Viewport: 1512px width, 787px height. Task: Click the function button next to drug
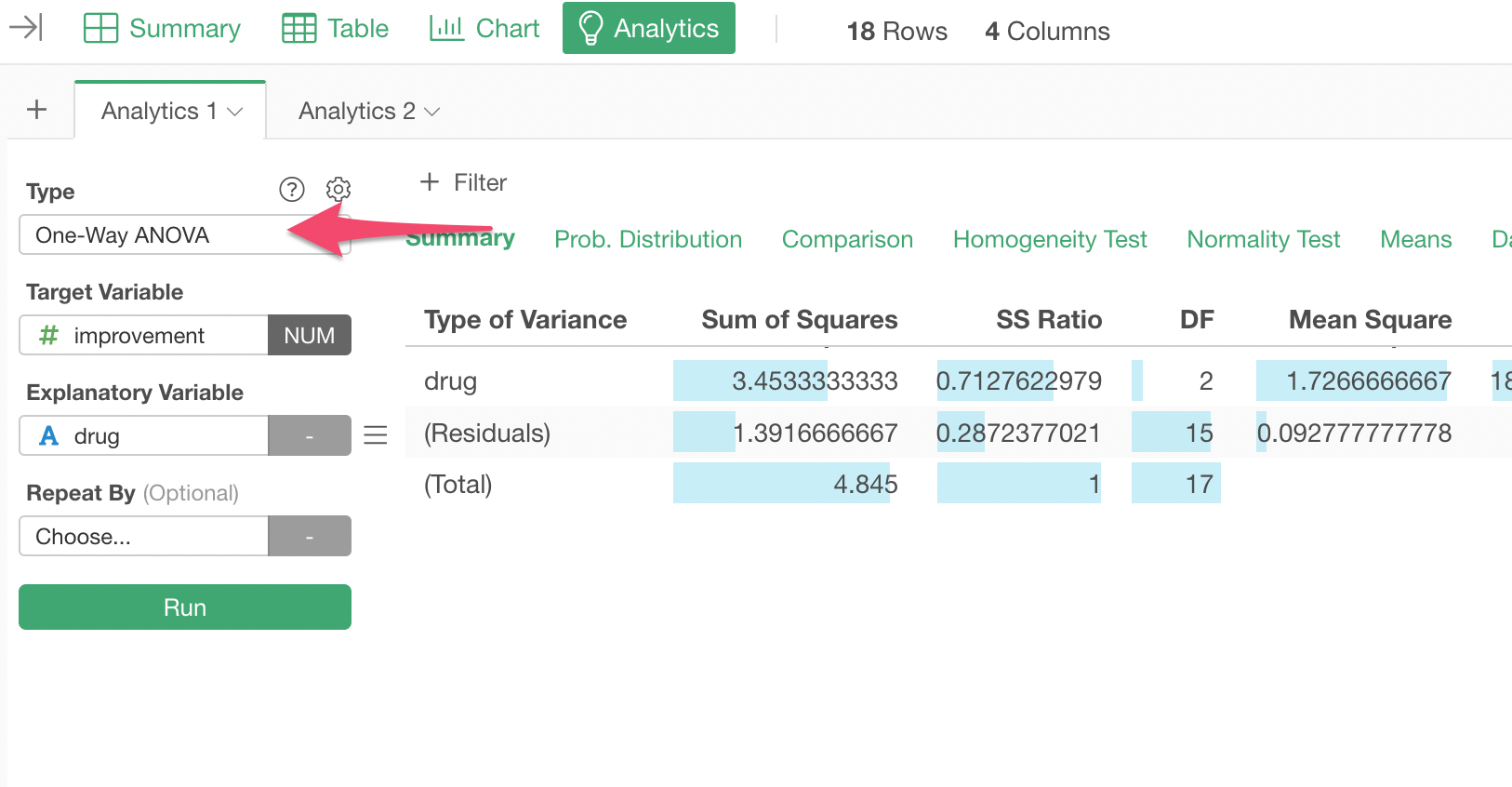click(x=310, y=435)
